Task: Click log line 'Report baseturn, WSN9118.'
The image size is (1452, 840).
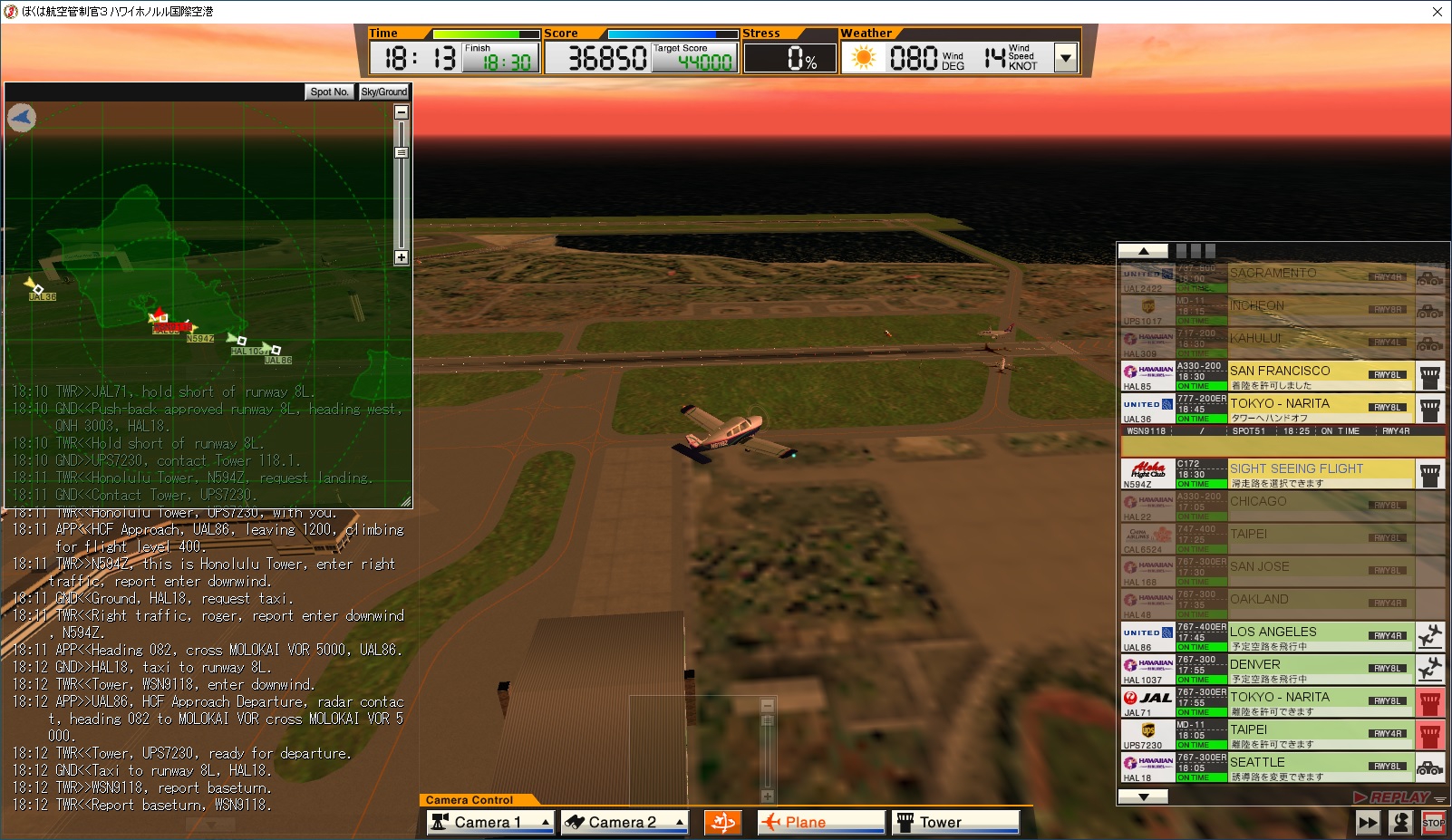Action: [141, 805]
